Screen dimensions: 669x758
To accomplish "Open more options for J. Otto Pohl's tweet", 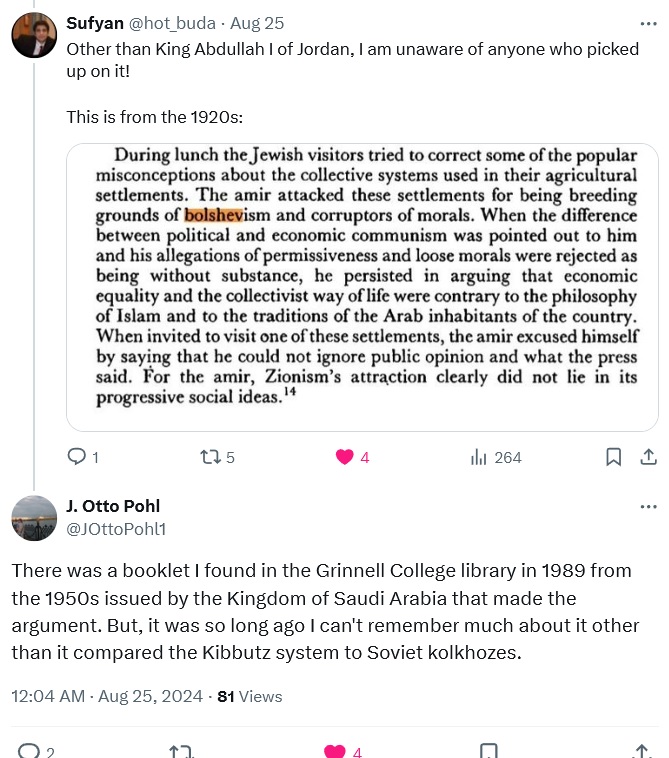I will click(x=648, y=507).
